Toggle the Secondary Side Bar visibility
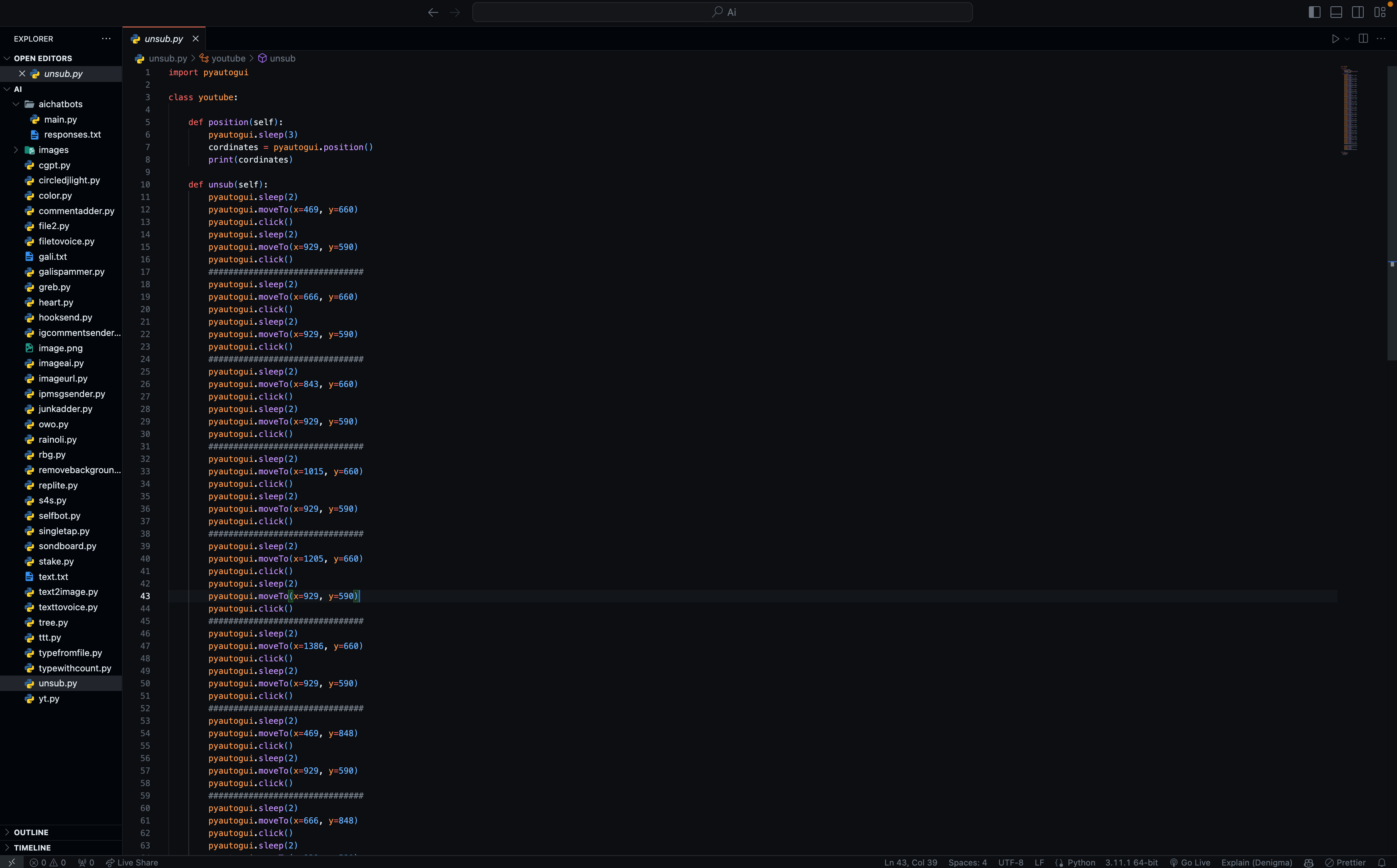 click(1358, 12)
